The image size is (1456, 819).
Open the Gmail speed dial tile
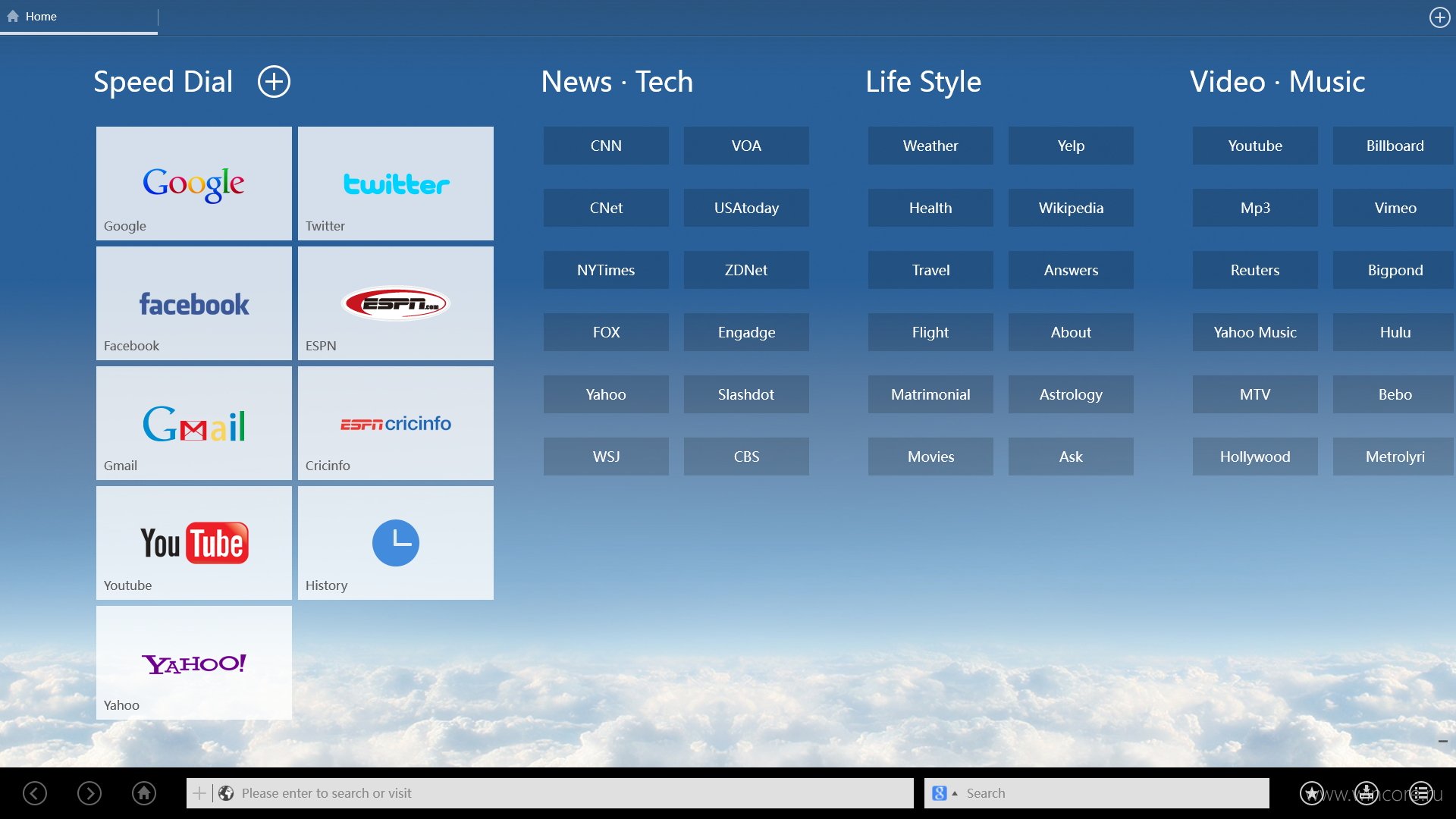click(194, 423)
